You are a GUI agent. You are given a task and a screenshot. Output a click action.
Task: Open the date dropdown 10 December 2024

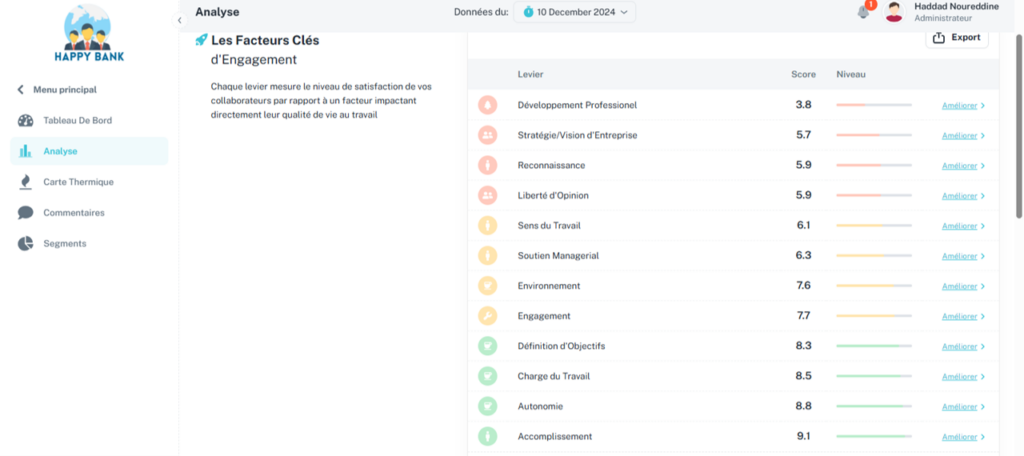pyautogui.click(x=575, y=12)
